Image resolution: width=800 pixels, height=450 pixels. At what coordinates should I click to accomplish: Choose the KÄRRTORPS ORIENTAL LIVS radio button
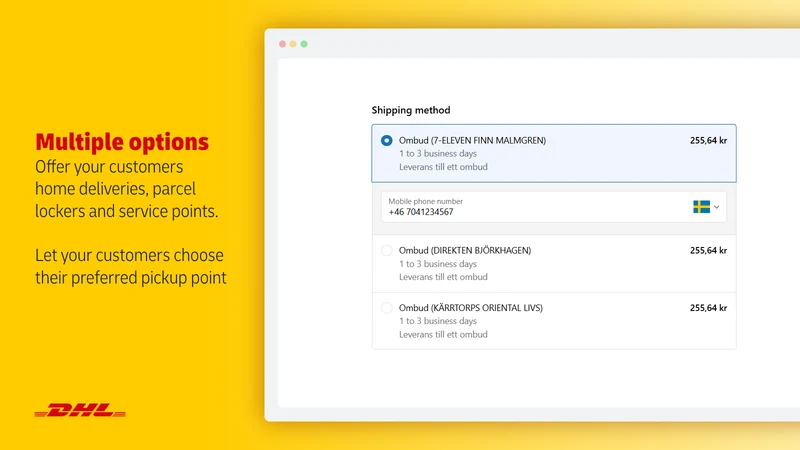pos(387,308)
